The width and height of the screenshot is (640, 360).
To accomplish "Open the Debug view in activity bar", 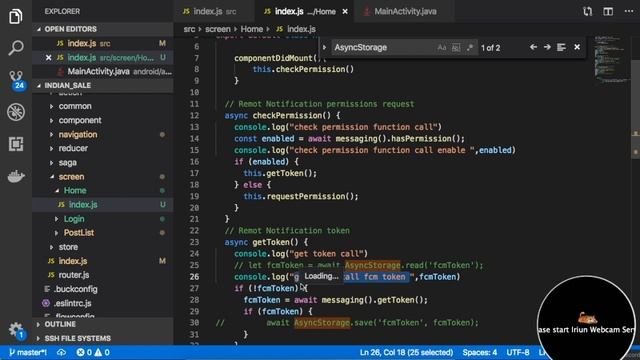I will 16,112.
